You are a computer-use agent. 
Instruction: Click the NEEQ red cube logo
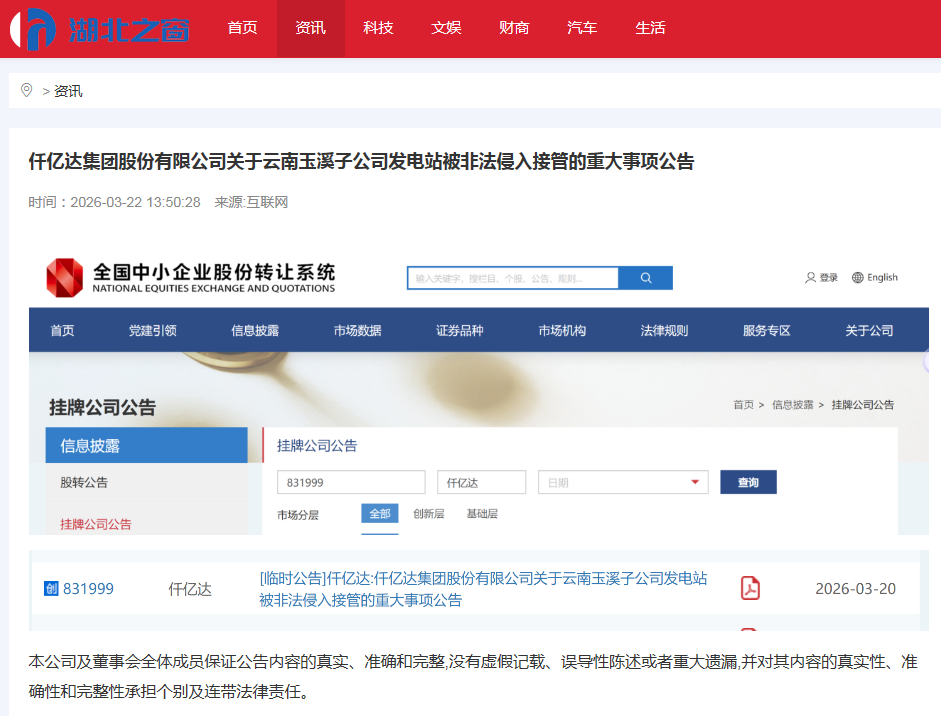click(x=65, y=278)
